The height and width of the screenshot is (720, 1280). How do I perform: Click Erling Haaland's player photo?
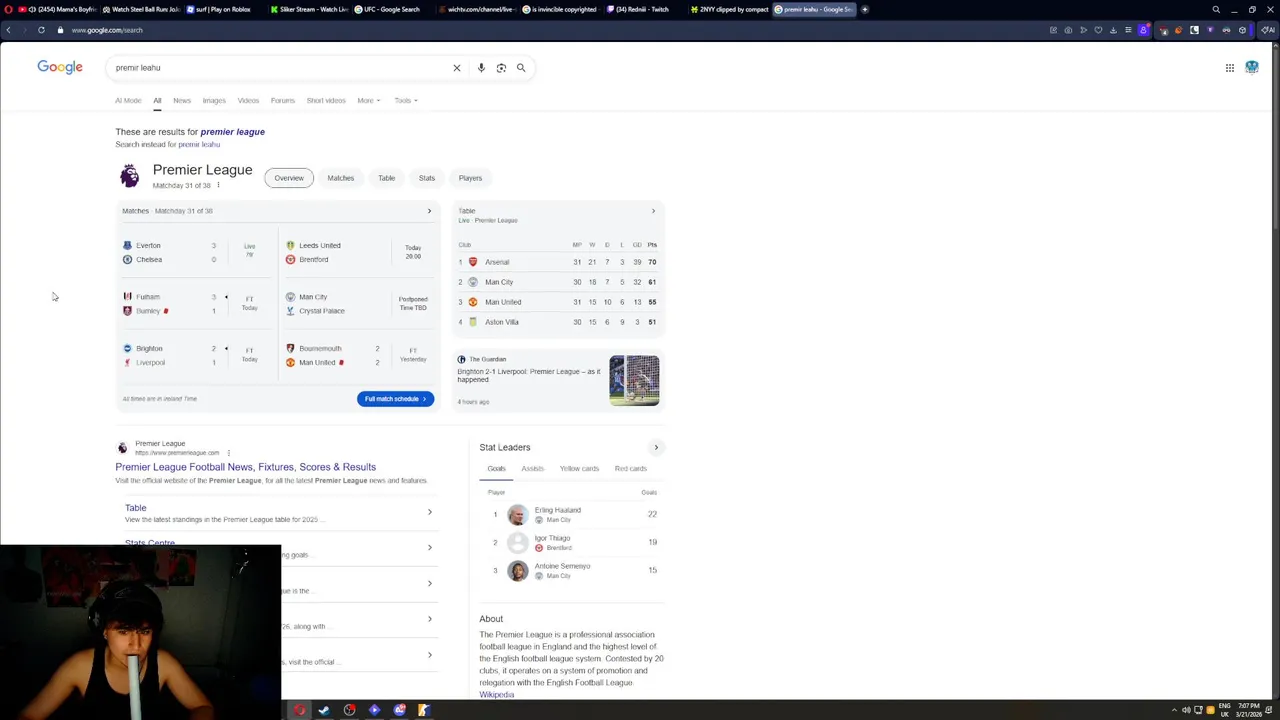click(x=517, y=514)
